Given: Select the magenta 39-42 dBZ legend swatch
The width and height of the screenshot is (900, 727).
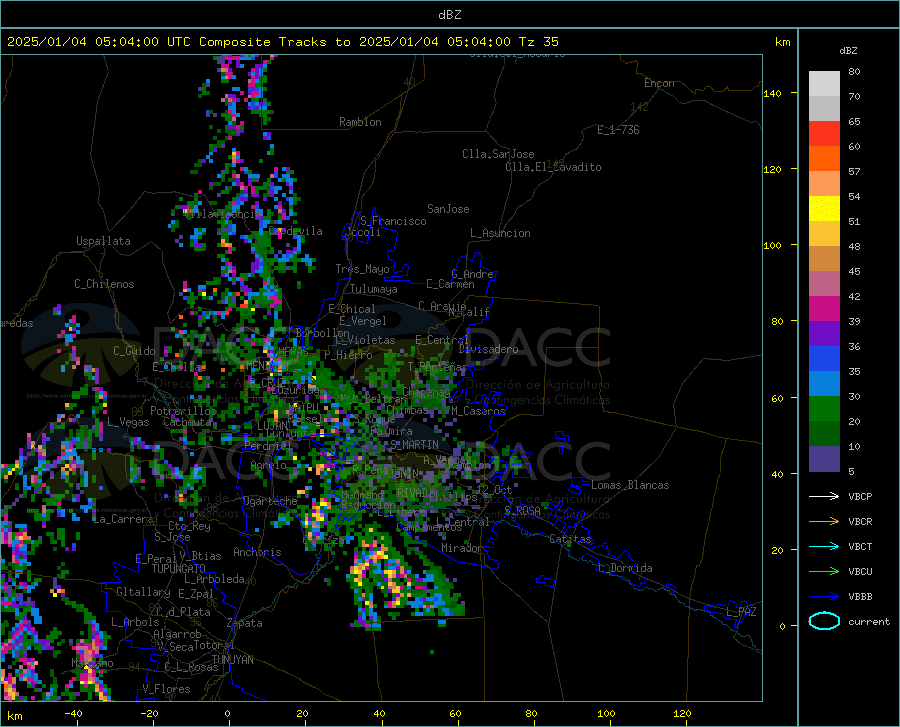Looking at the screenshot, I should tap(824, 309).
